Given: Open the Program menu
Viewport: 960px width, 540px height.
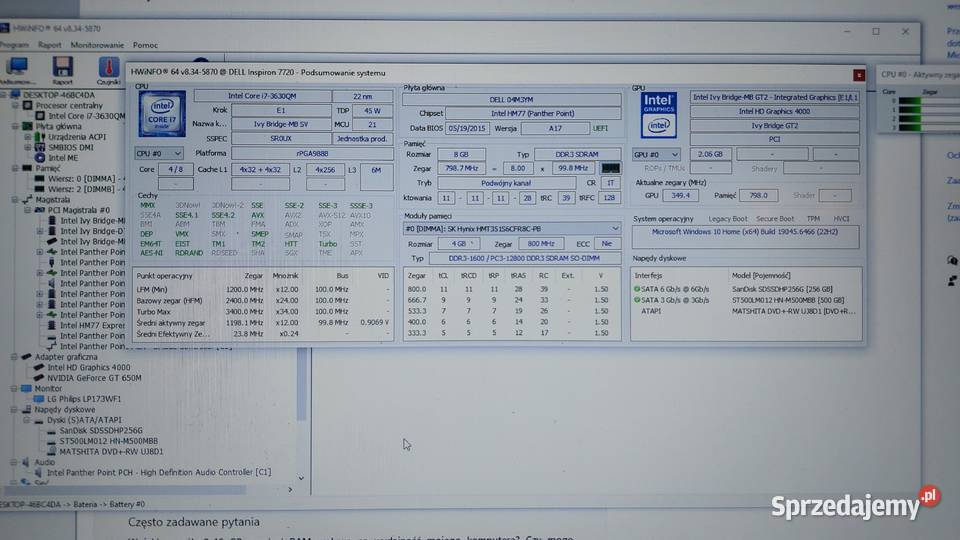Looking at the screenshot, I should click(x=14, y=45).
